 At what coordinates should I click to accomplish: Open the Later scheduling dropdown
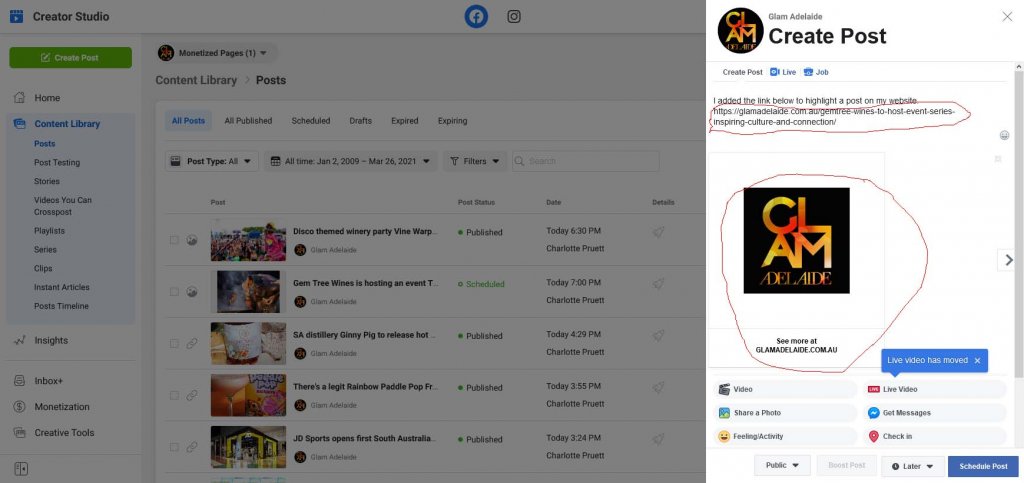[913, 466]
